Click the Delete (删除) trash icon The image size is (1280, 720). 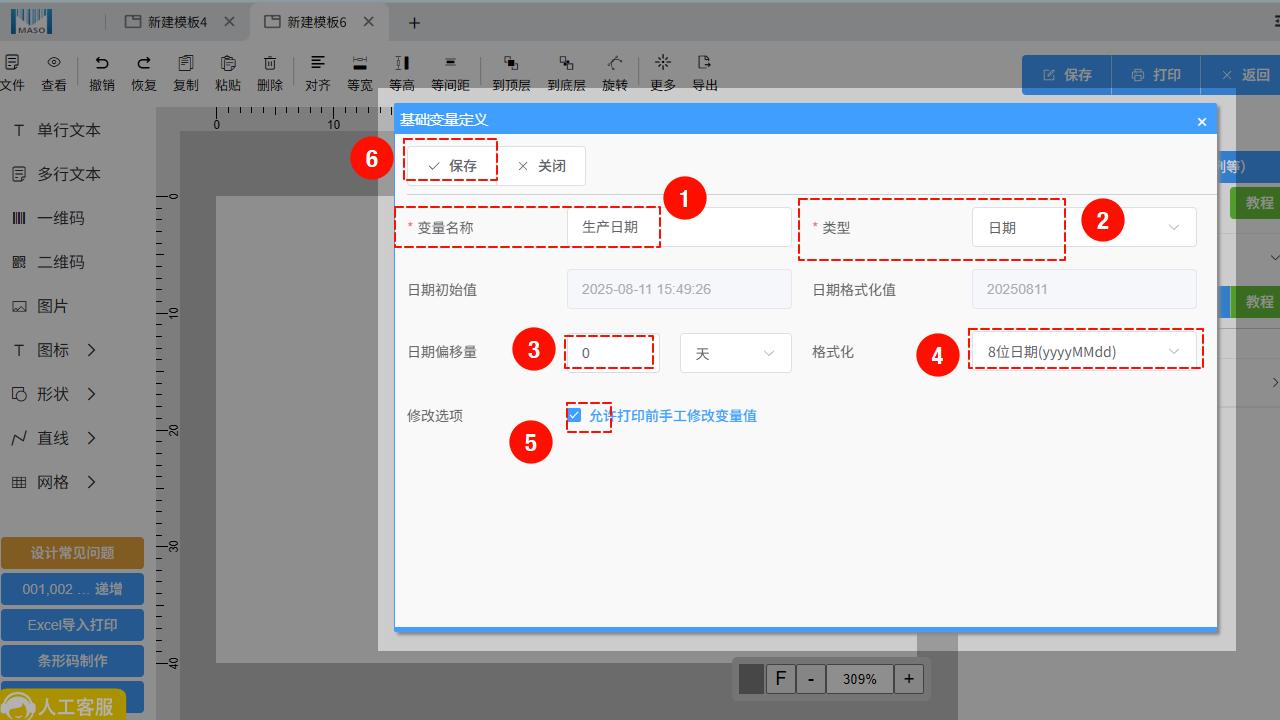(270, 64)
